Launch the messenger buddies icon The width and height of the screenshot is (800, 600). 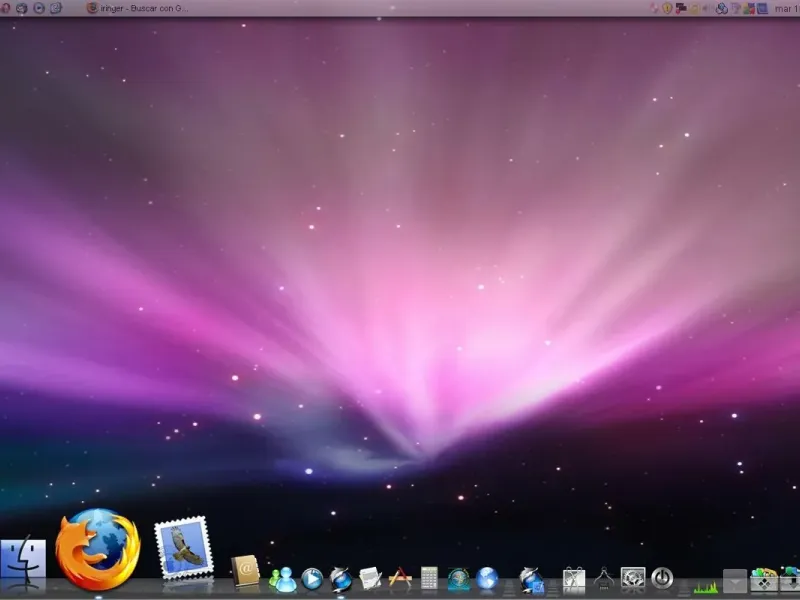tap(282, 579)
